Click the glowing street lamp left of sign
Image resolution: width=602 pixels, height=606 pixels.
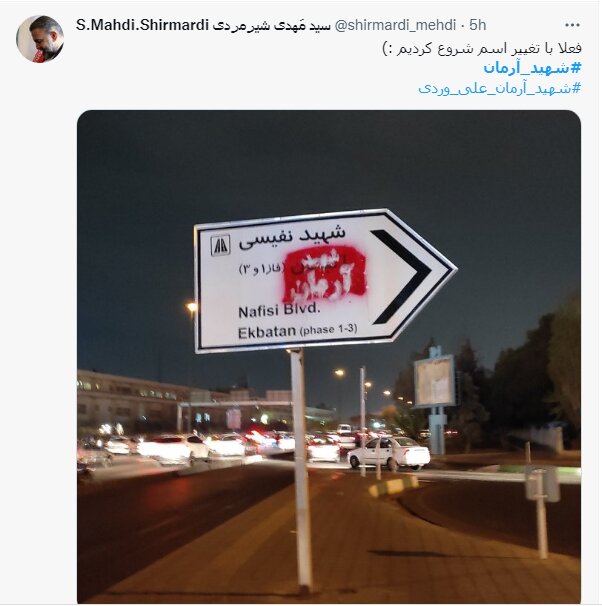[192, 307]
